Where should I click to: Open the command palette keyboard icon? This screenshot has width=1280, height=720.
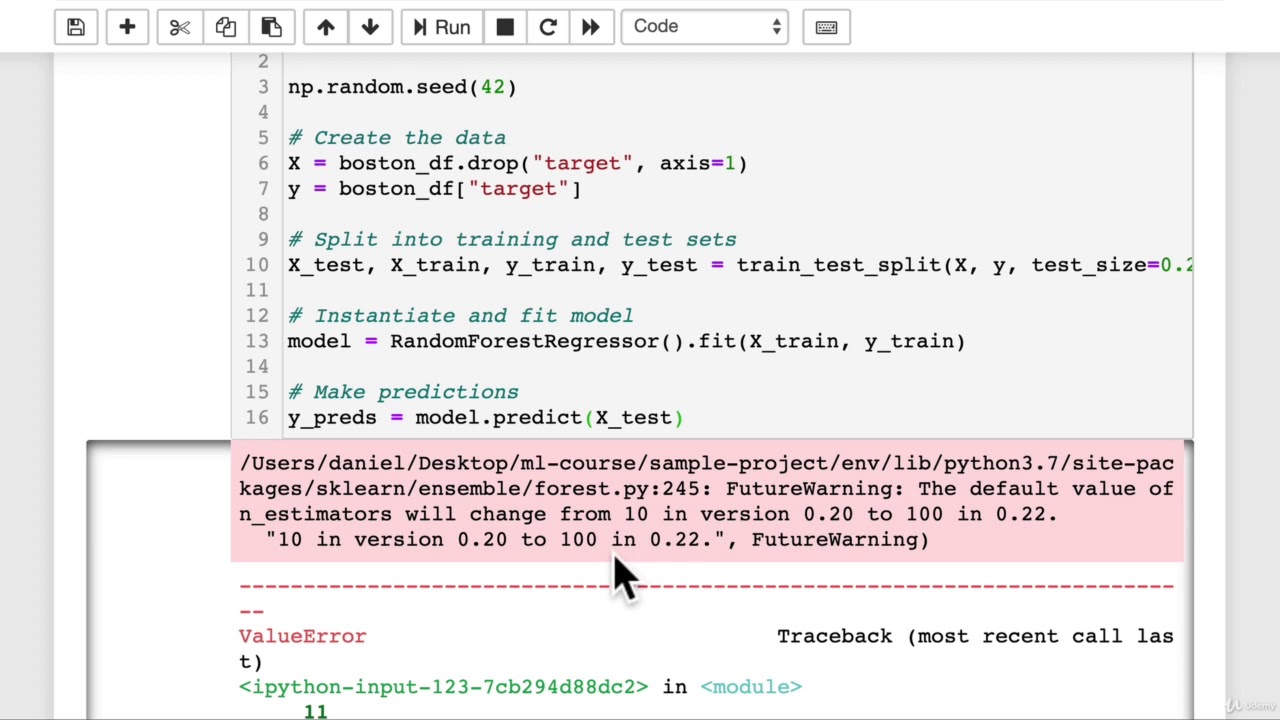click(826, 27)
